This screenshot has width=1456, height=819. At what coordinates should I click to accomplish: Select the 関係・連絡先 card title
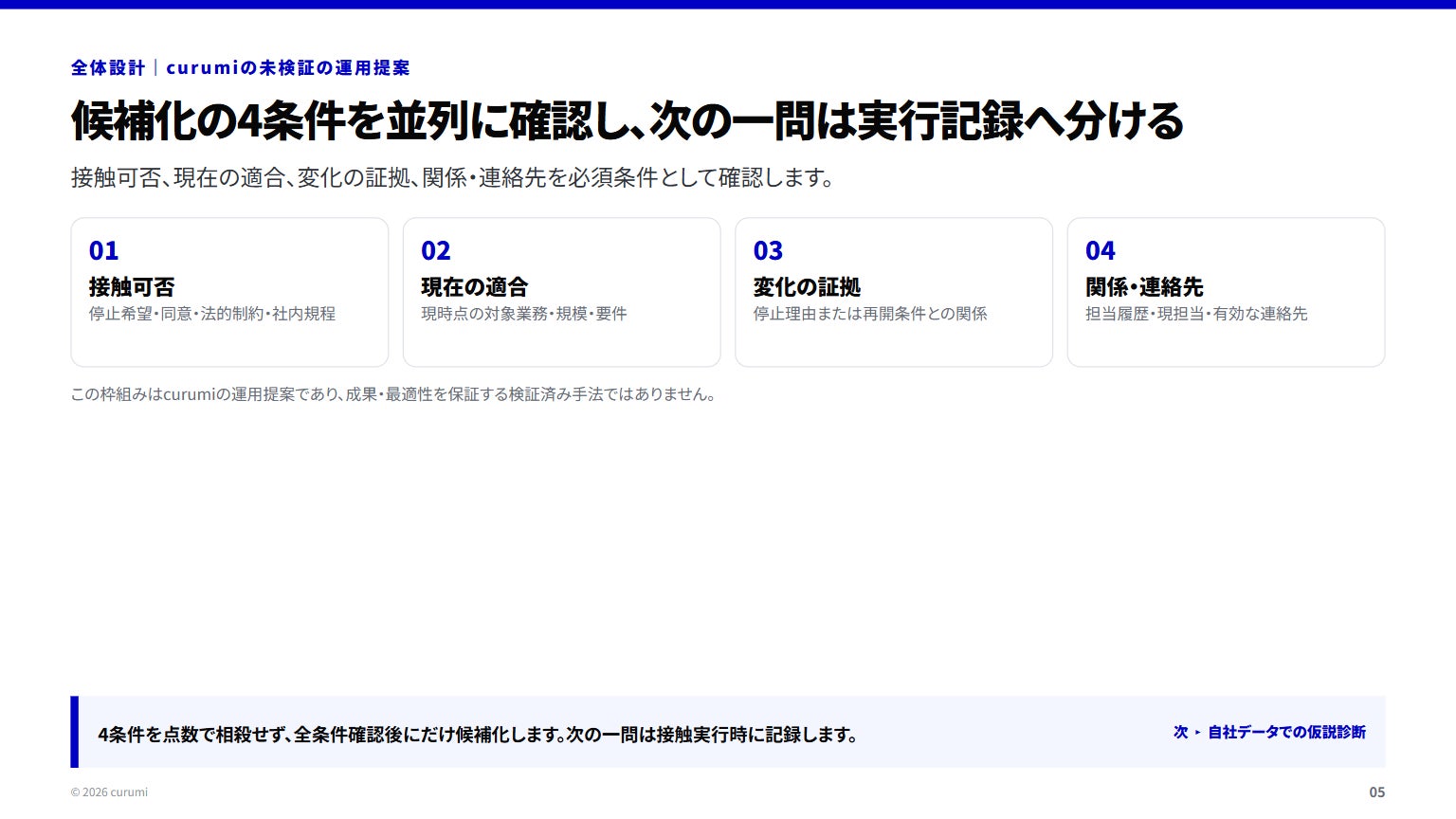(x=1144, y=287)
